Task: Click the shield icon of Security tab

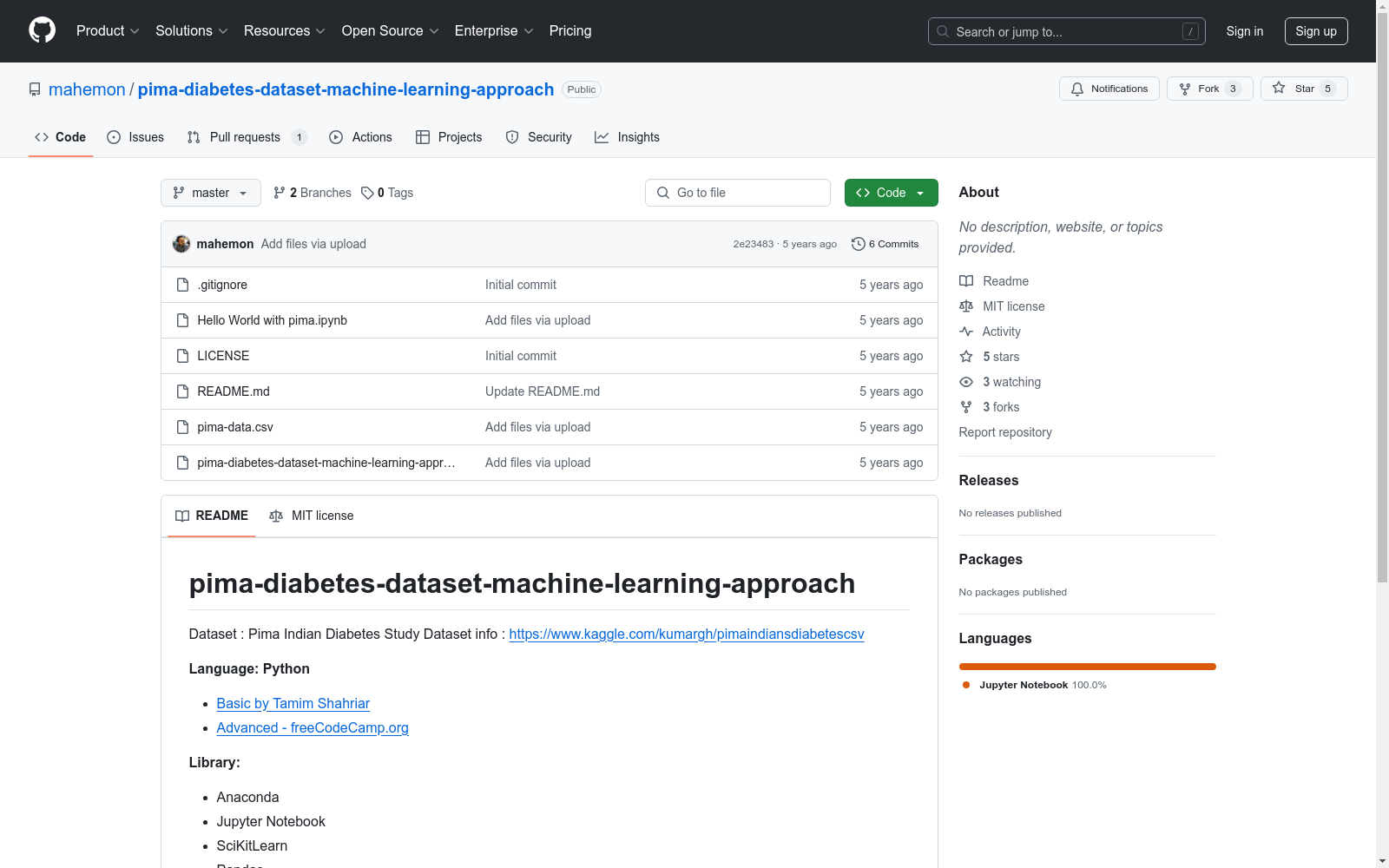Action: (512, 137)
